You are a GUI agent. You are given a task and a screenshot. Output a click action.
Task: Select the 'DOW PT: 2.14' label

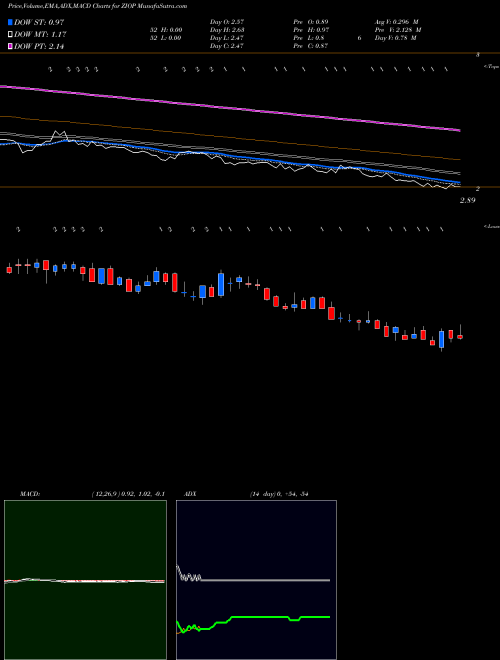[x=39, y=47]
